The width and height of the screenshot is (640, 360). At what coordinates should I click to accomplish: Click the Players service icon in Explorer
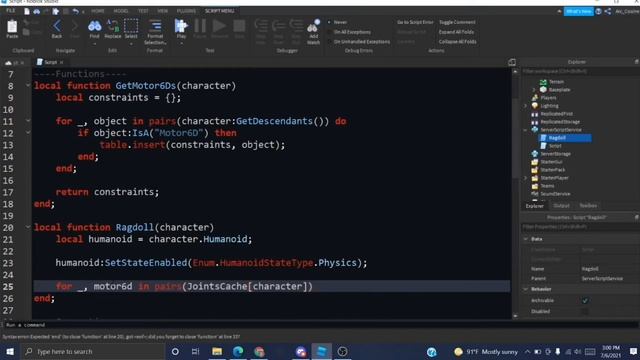[x=535, y=98]
